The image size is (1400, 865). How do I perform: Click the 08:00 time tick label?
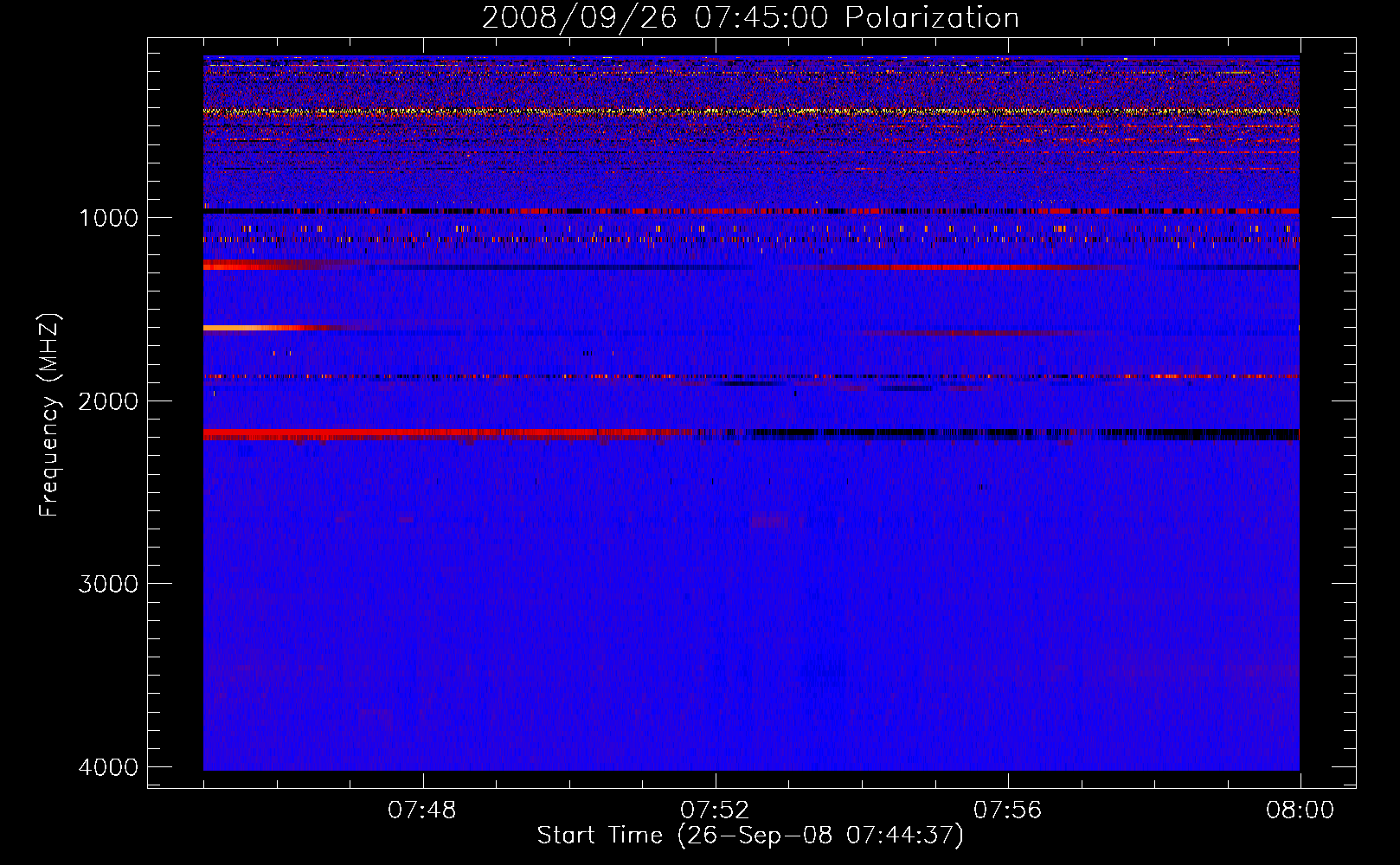(x=1300, y=811)
